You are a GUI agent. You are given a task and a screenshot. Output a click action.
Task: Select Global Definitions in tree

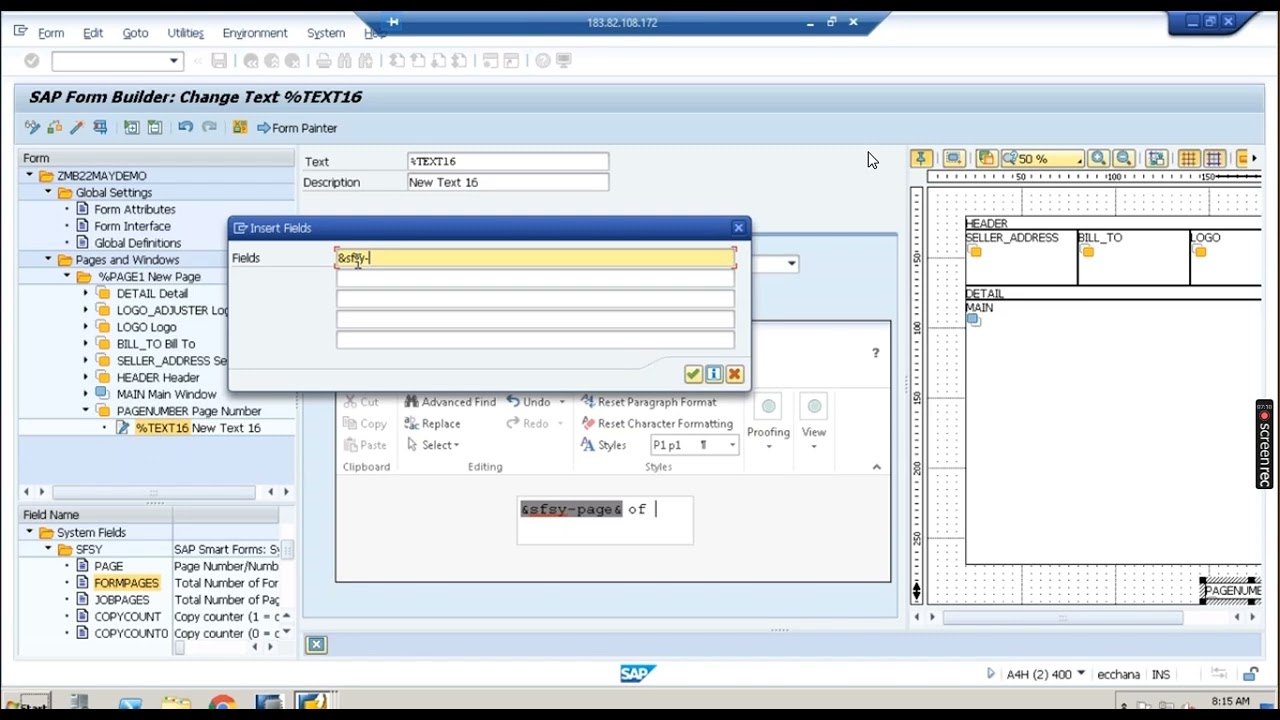click(x=137, y=243)
